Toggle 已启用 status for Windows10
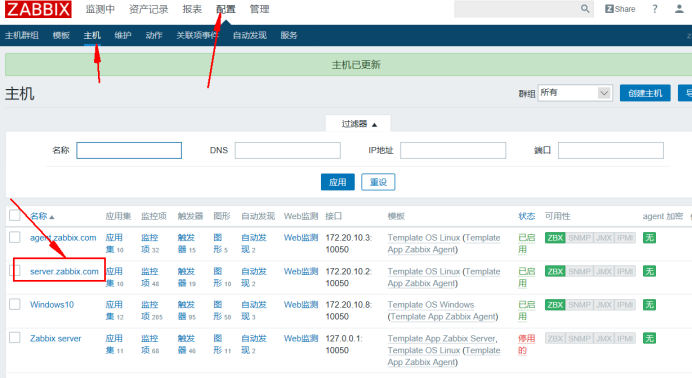The width and height of the screenshot is (692, 378). pyautogui.click(x=527, y=311)
